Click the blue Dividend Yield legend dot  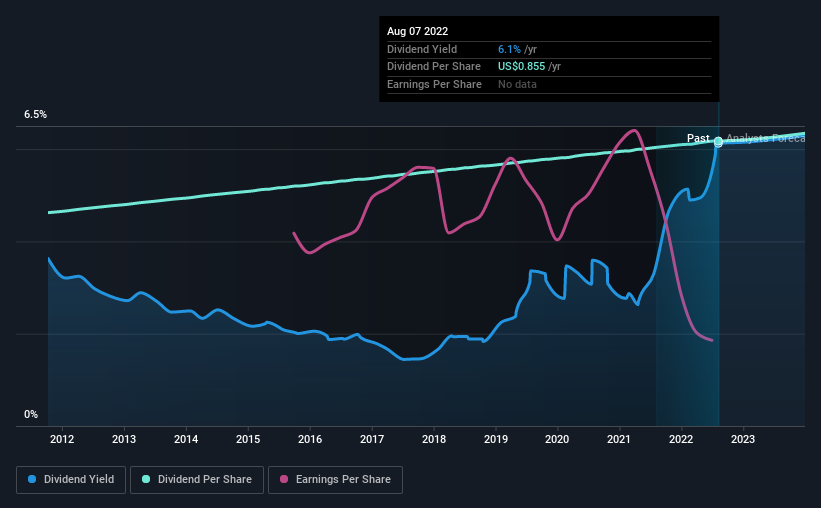click(x=32, y=479)
